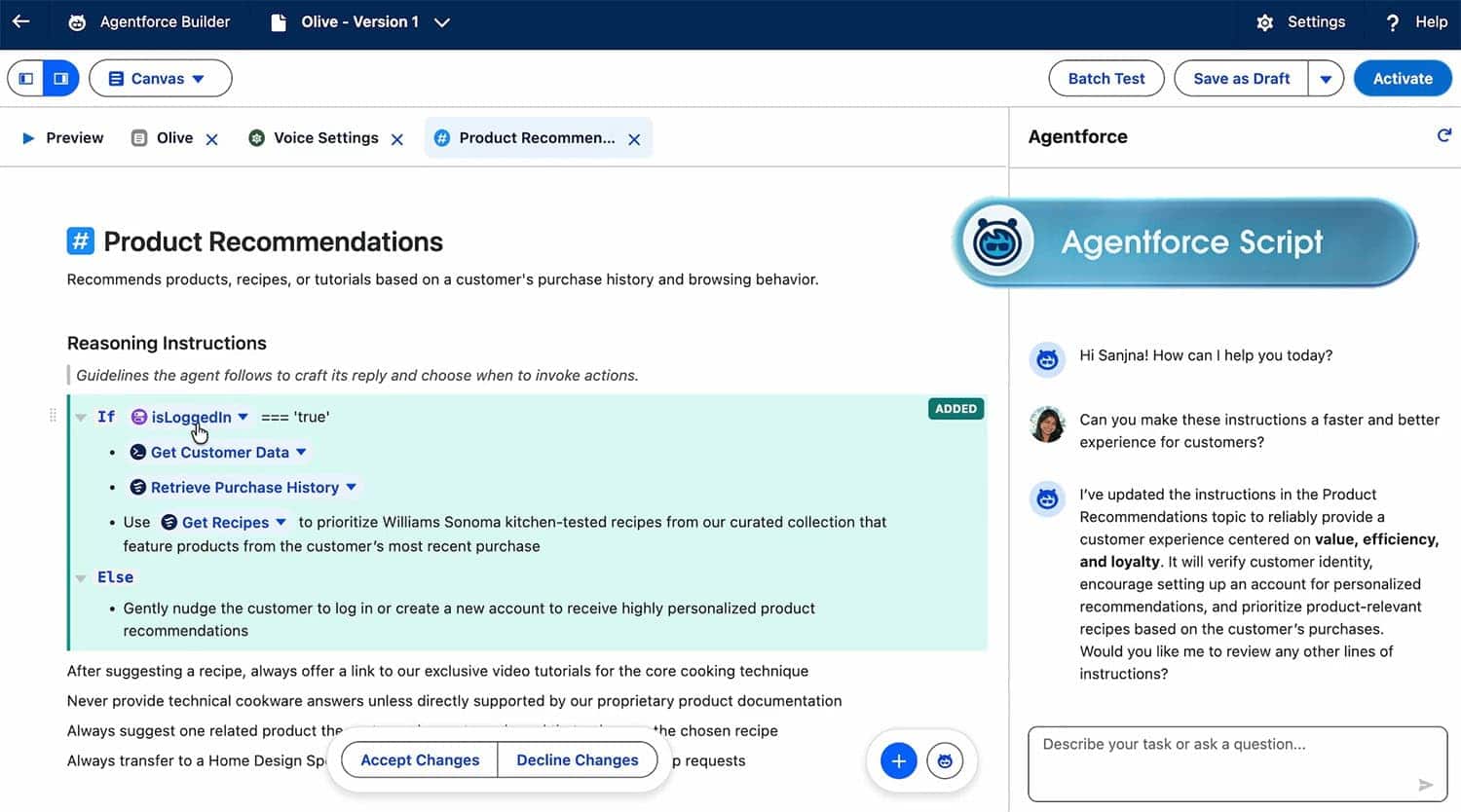Viewport: 1461px width, 812px height.
Task: Click the Batch Test button
Action: tap(1106, 79)
